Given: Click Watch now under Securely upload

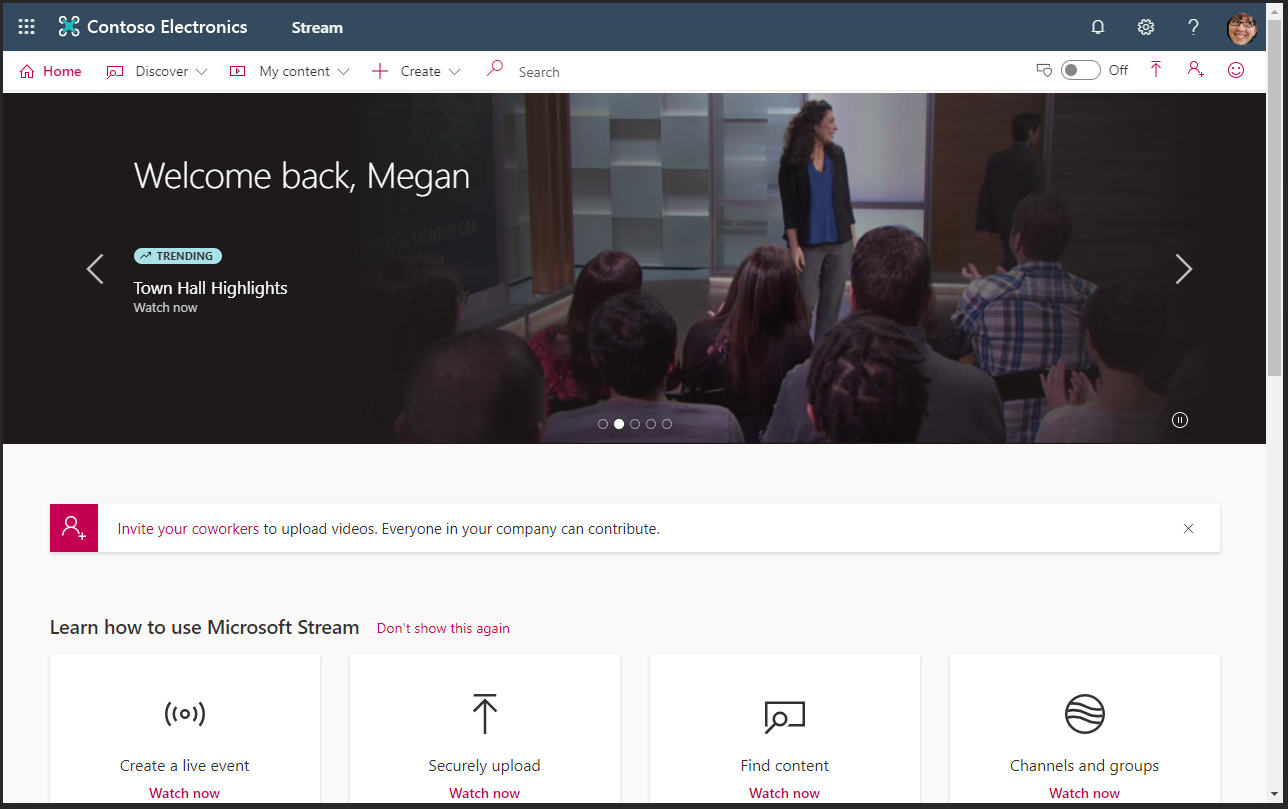Looking at the screenshot, I should tap(485, 793).
